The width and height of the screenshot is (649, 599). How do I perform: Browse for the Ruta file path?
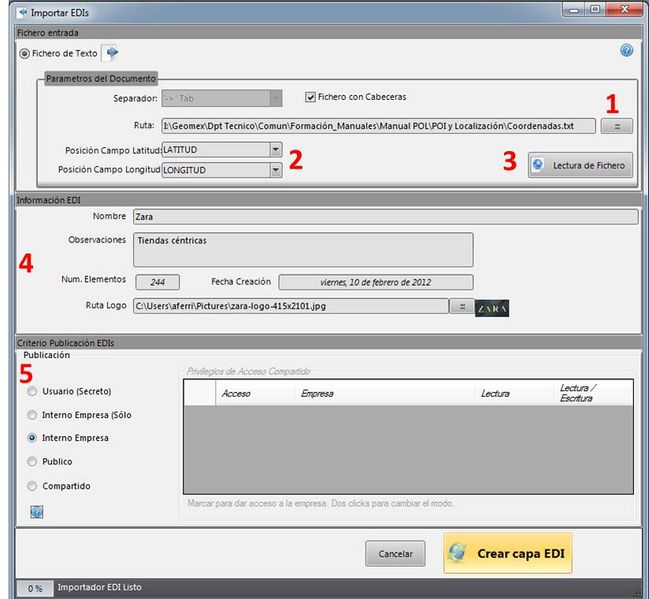(x=616, y=126)
